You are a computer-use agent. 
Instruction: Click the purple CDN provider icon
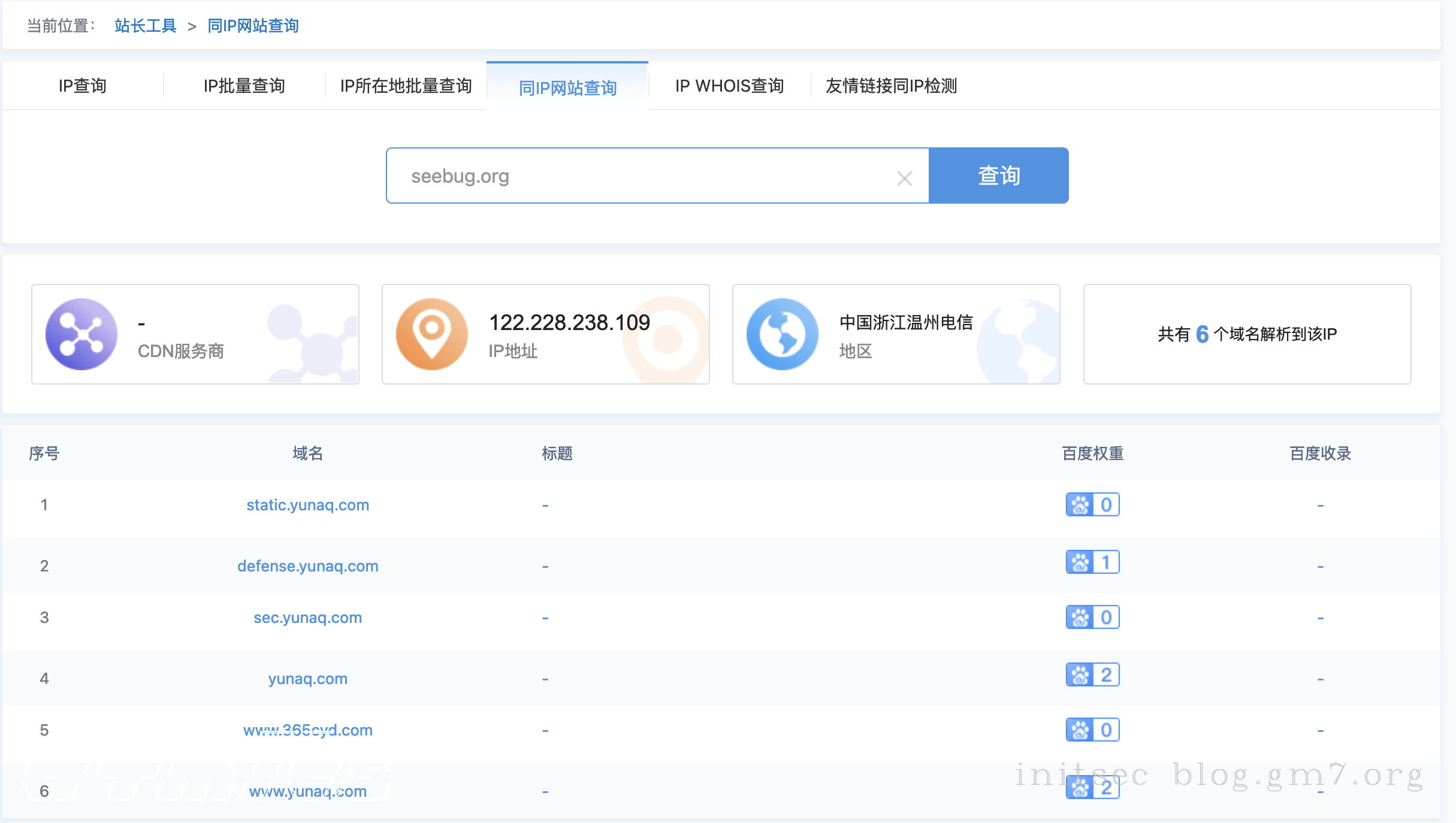(x=81, y=334)
